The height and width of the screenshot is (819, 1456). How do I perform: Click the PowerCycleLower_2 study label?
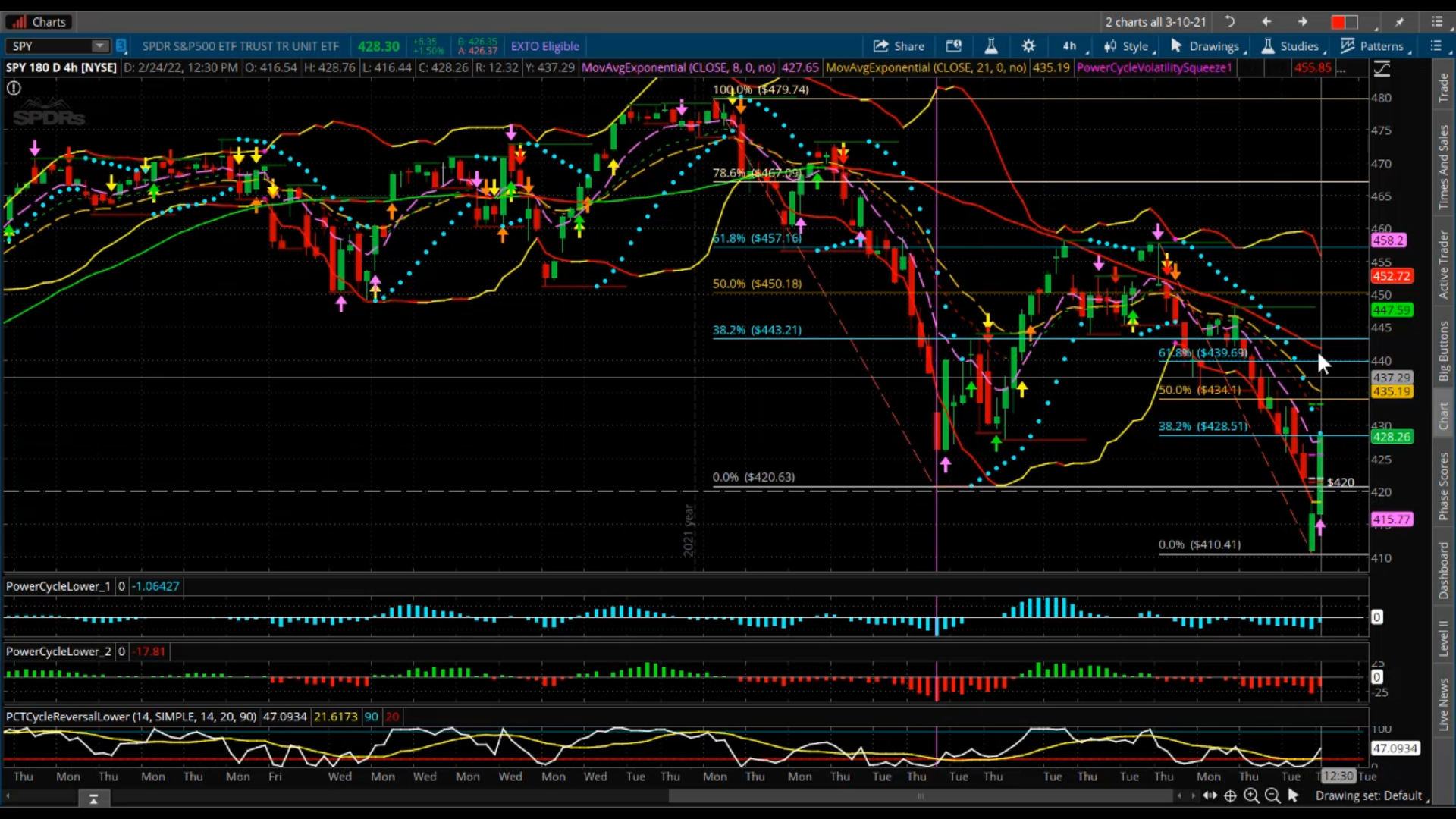[58, 651]
